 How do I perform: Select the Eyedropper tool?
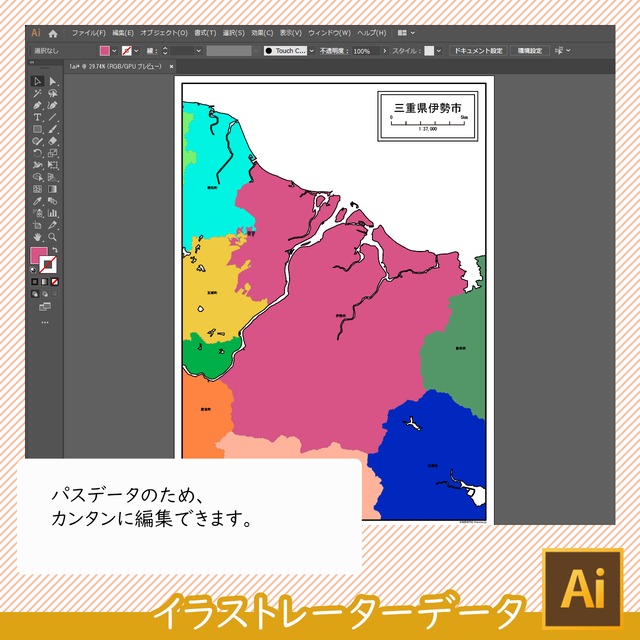pos(37,201)
